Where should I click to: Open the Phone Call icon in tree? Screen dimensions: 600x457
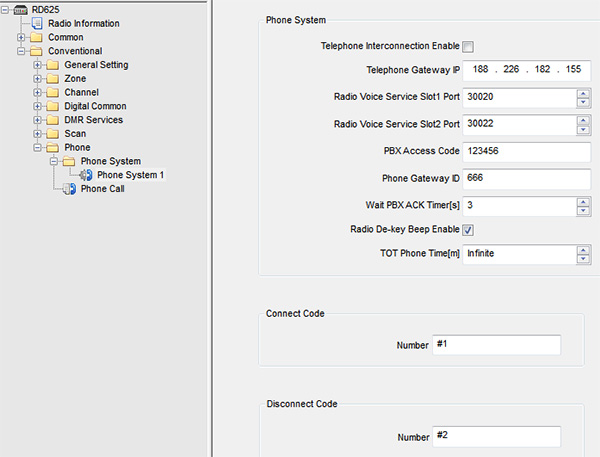coord(69,189)
